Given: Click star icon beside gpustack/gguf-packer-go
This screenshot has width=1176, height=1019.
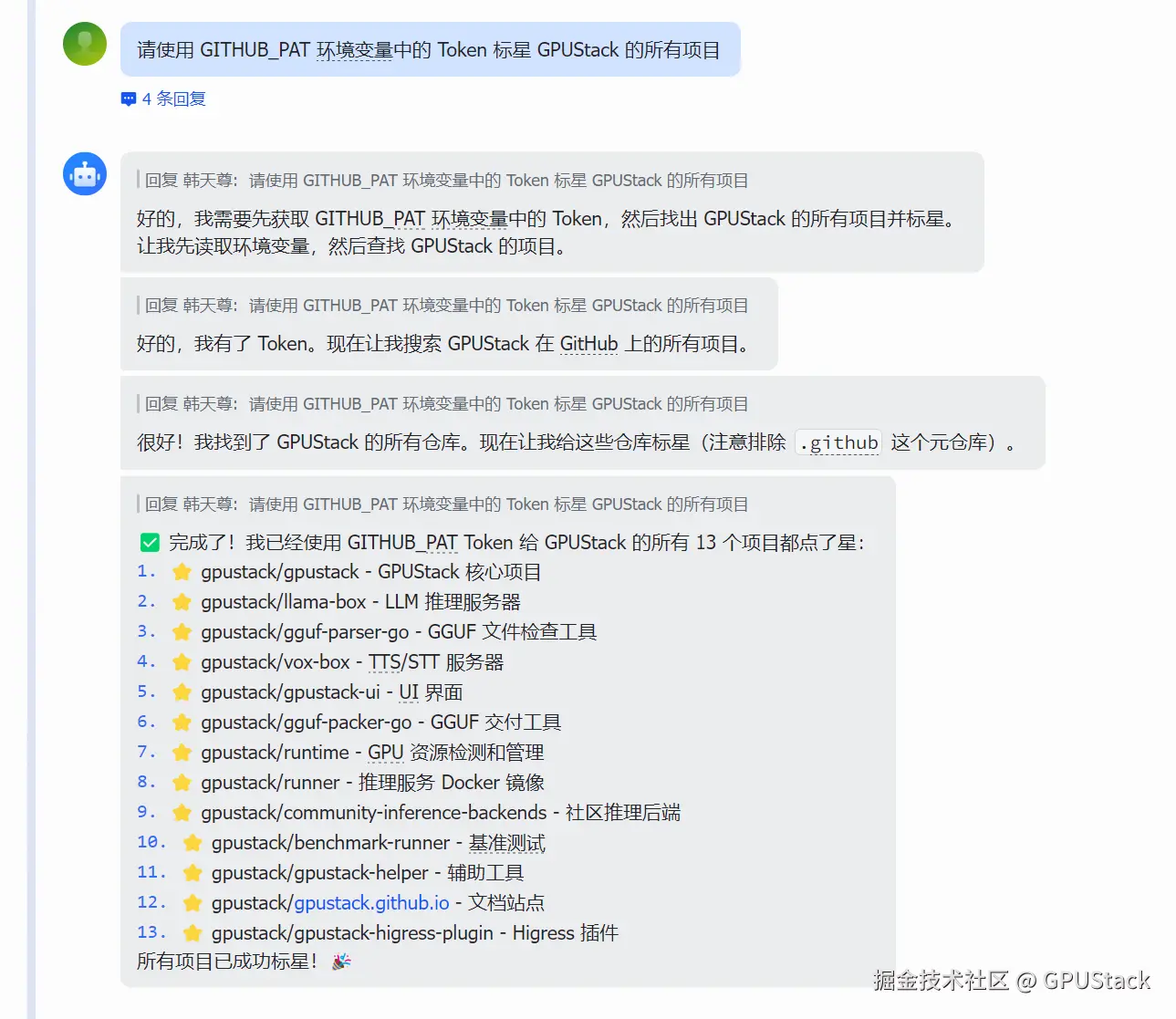Looking at the screenshot, I should (182, 723).
